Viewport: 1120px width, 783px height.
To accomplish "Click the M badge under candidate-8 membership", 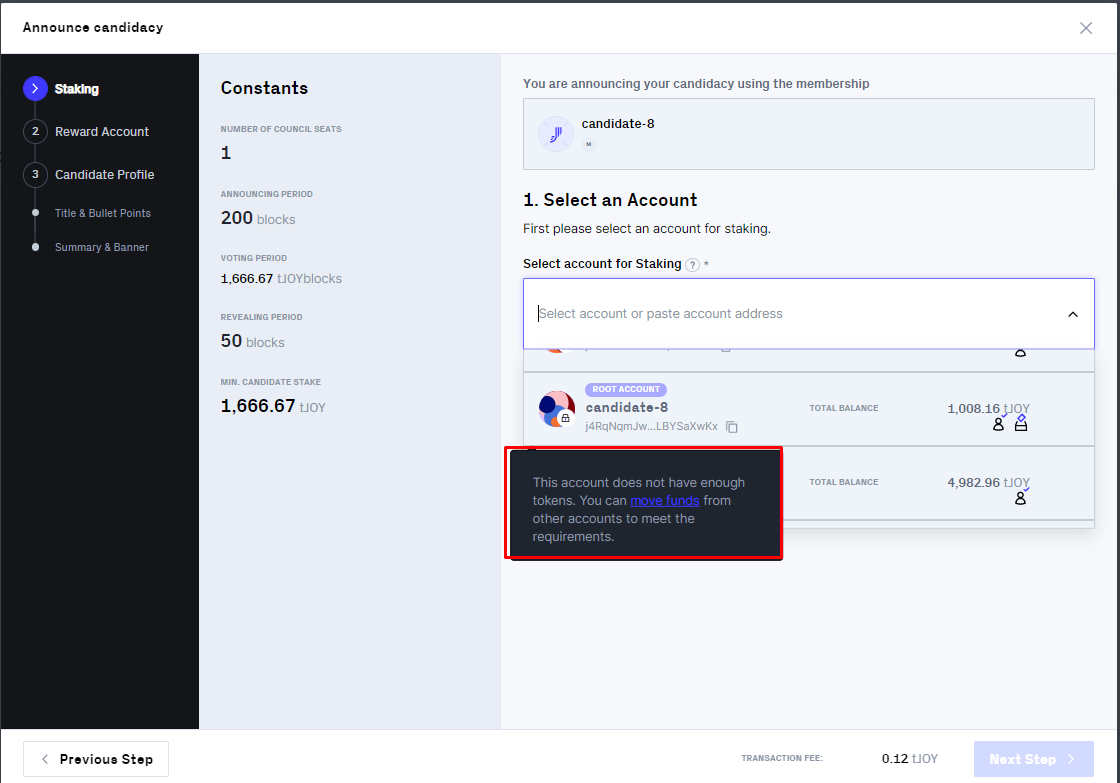I will (589, 144).
